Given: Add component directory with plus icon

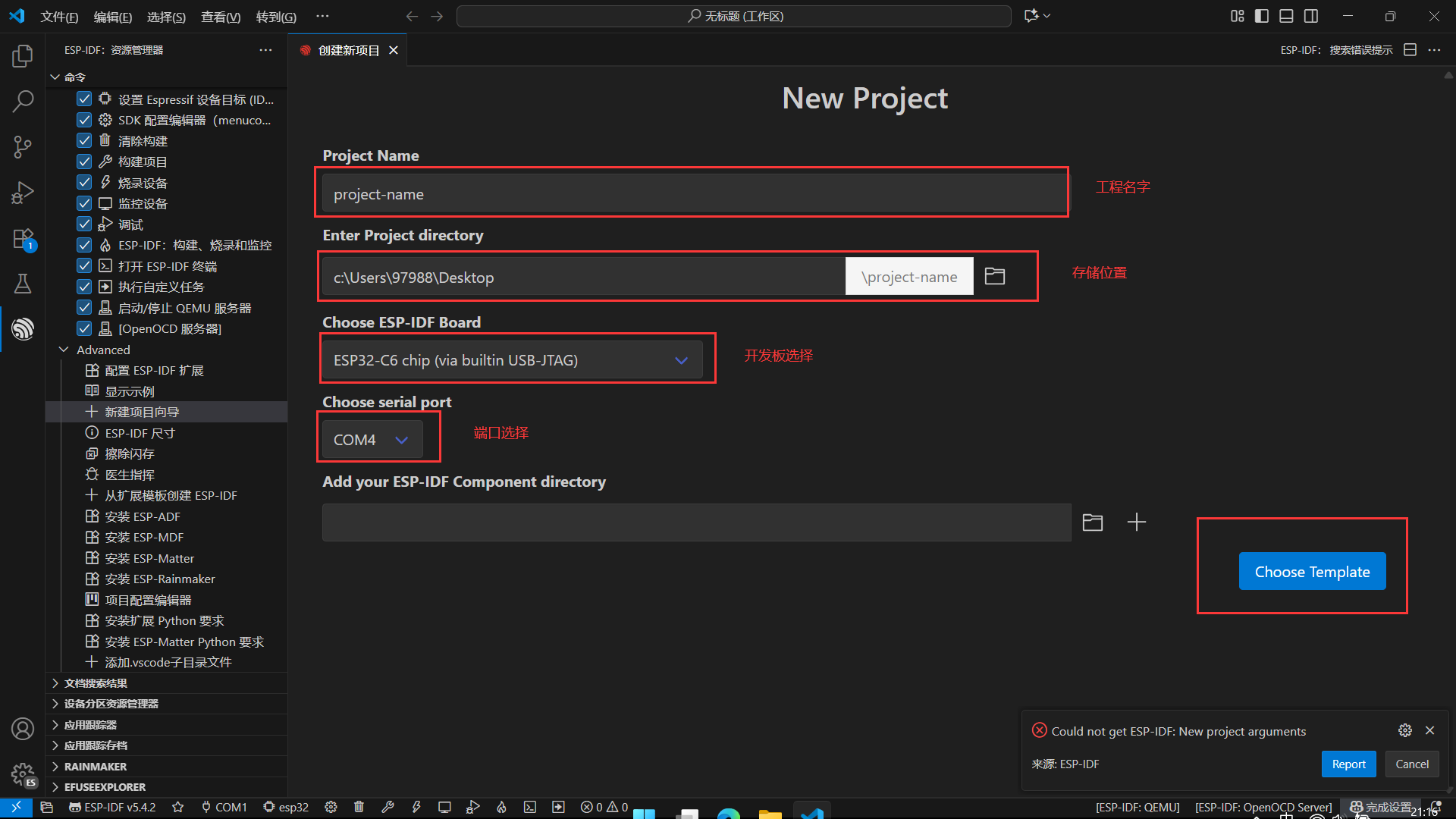Looking at the screenshot, I should [x=1136, y=522].
